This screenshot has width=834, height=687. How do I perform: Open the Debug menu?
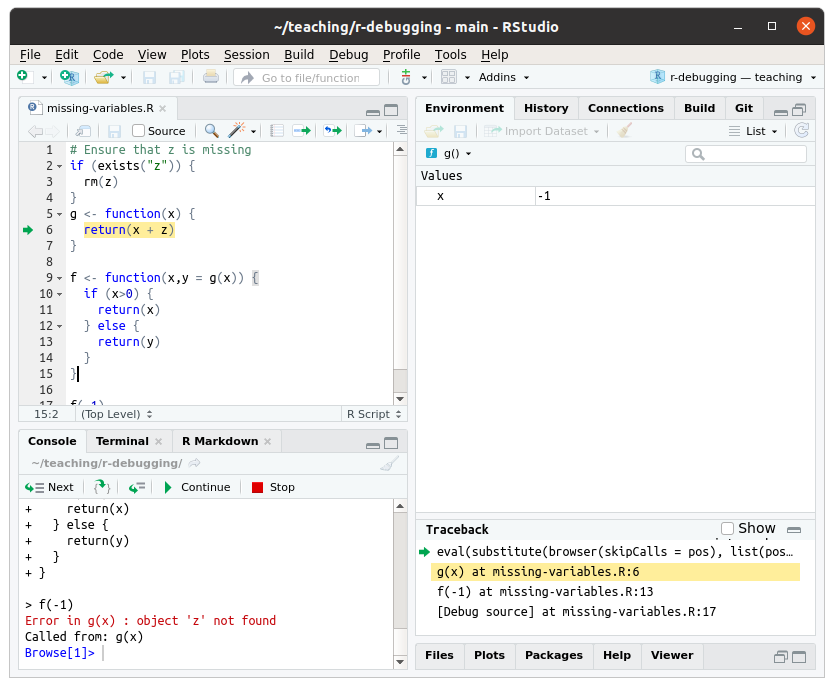348,55
